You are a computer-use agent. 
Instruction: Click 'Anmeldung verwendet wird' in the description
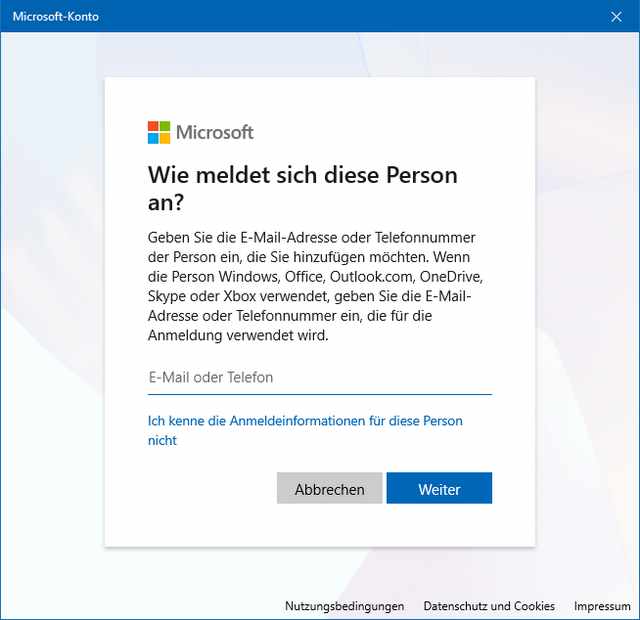click(x=238, y=336)
